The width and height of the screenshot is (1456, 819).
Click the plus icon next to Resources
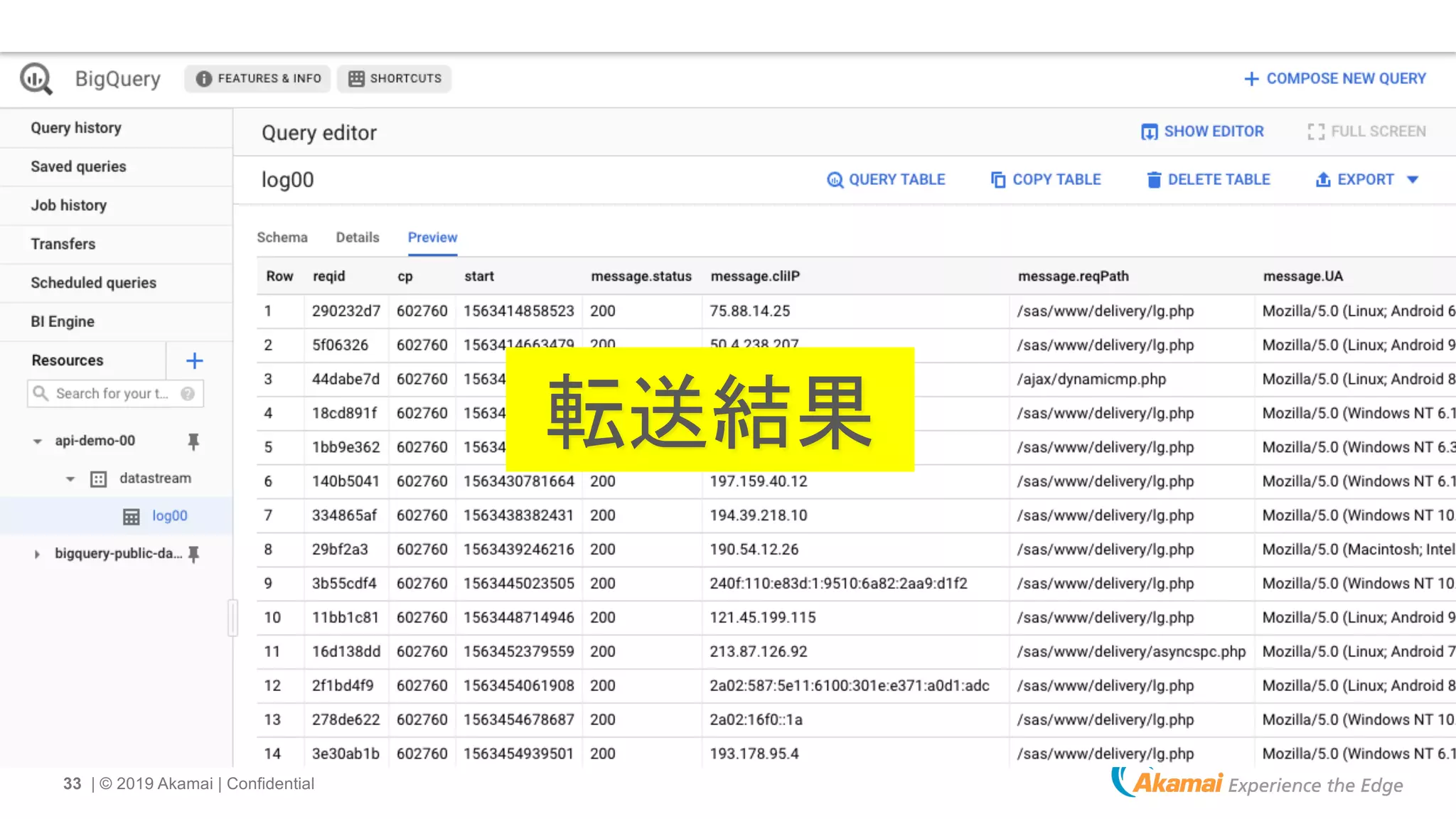tap(194, 360)
